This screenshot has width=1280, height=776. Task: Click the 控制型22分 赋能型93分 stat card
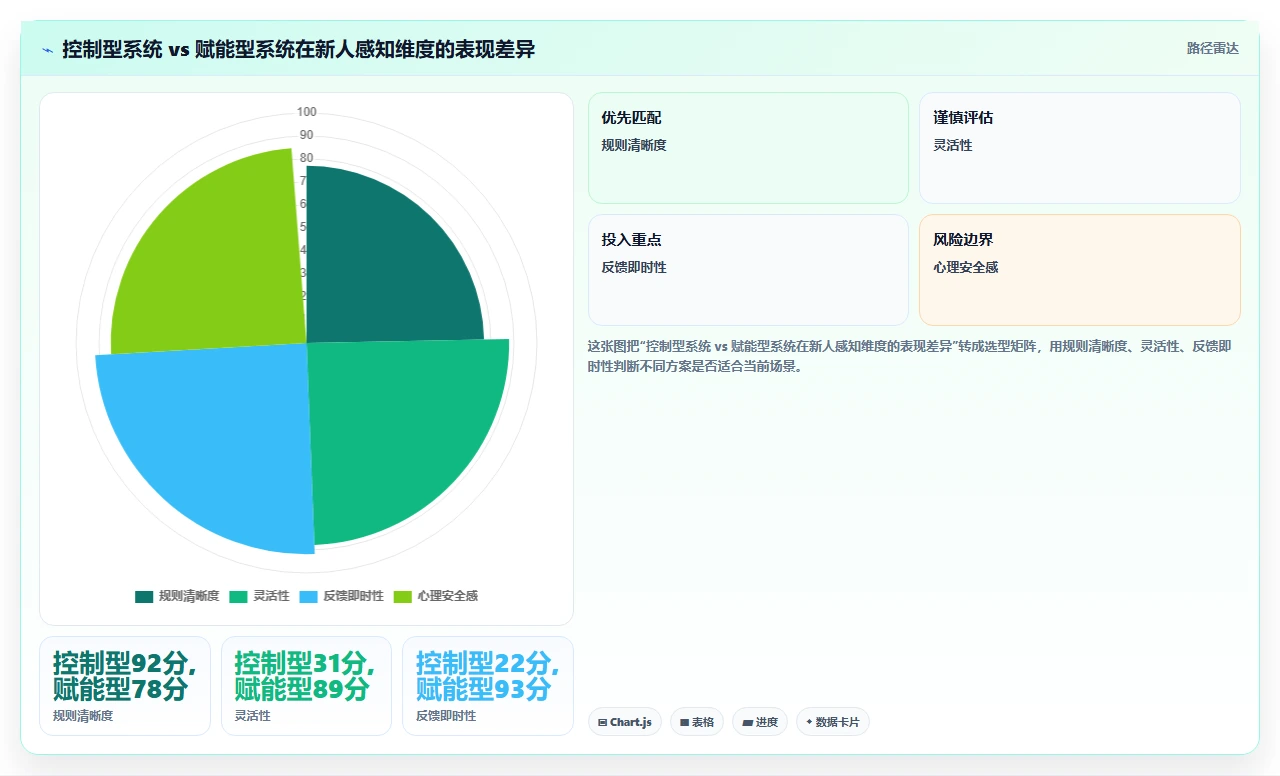488,686
